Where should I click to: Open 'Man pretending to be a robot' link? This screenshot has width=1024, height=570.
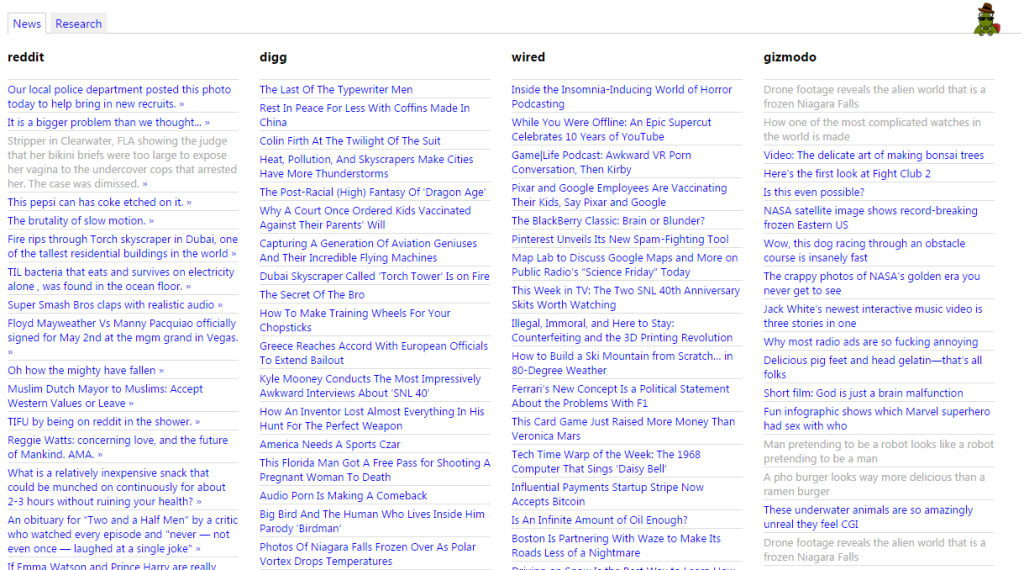click(x=878, y=451)
